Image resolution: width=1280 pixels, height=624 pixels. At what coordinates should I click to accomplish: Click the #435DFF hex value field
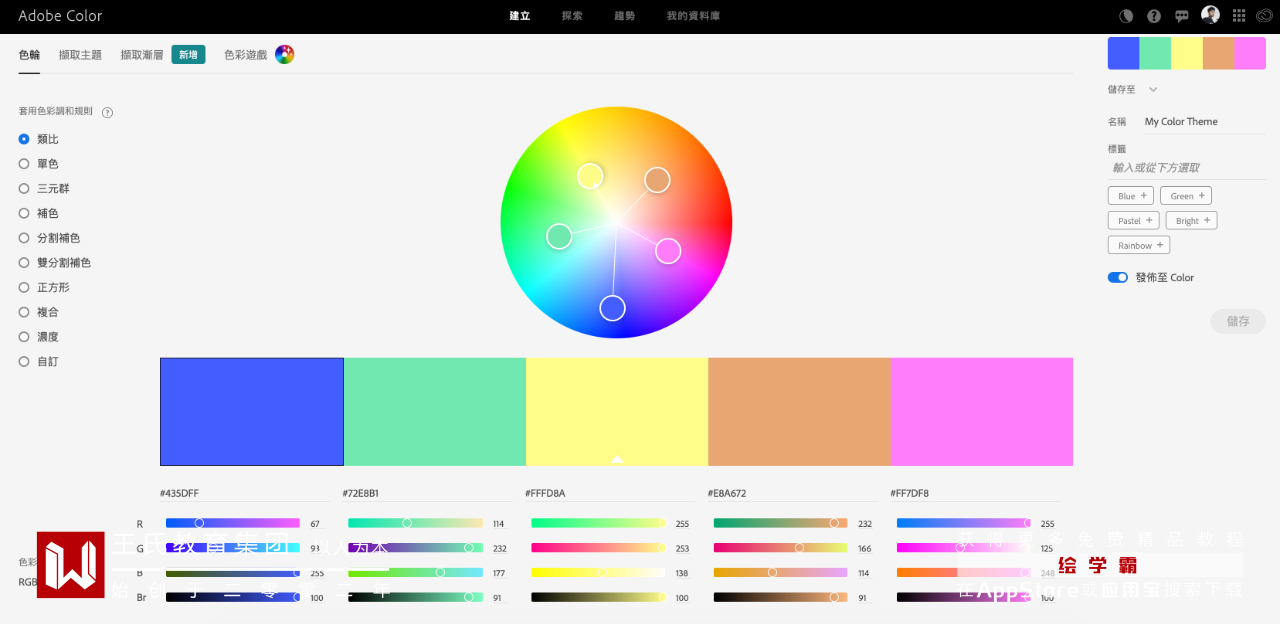[245, 493]
